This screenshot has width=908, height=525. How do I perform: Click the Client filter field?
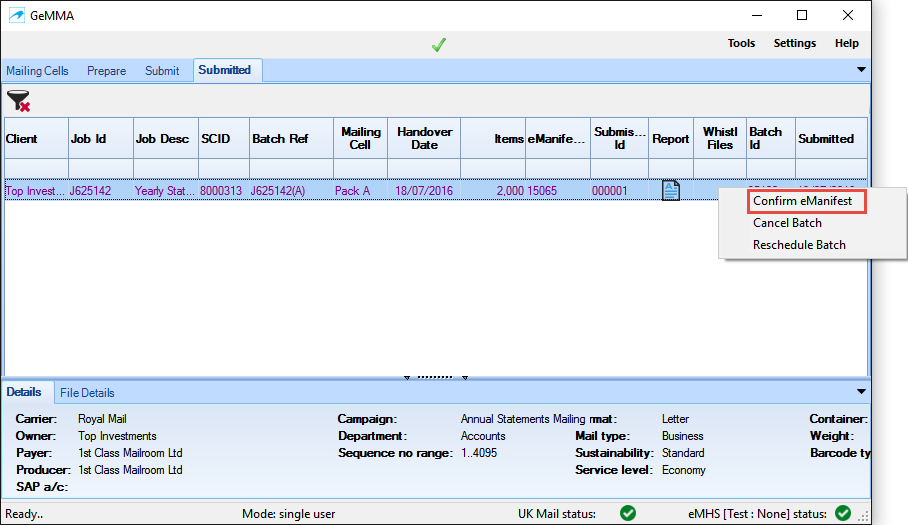pyautogui.click(x=36, y=168)
